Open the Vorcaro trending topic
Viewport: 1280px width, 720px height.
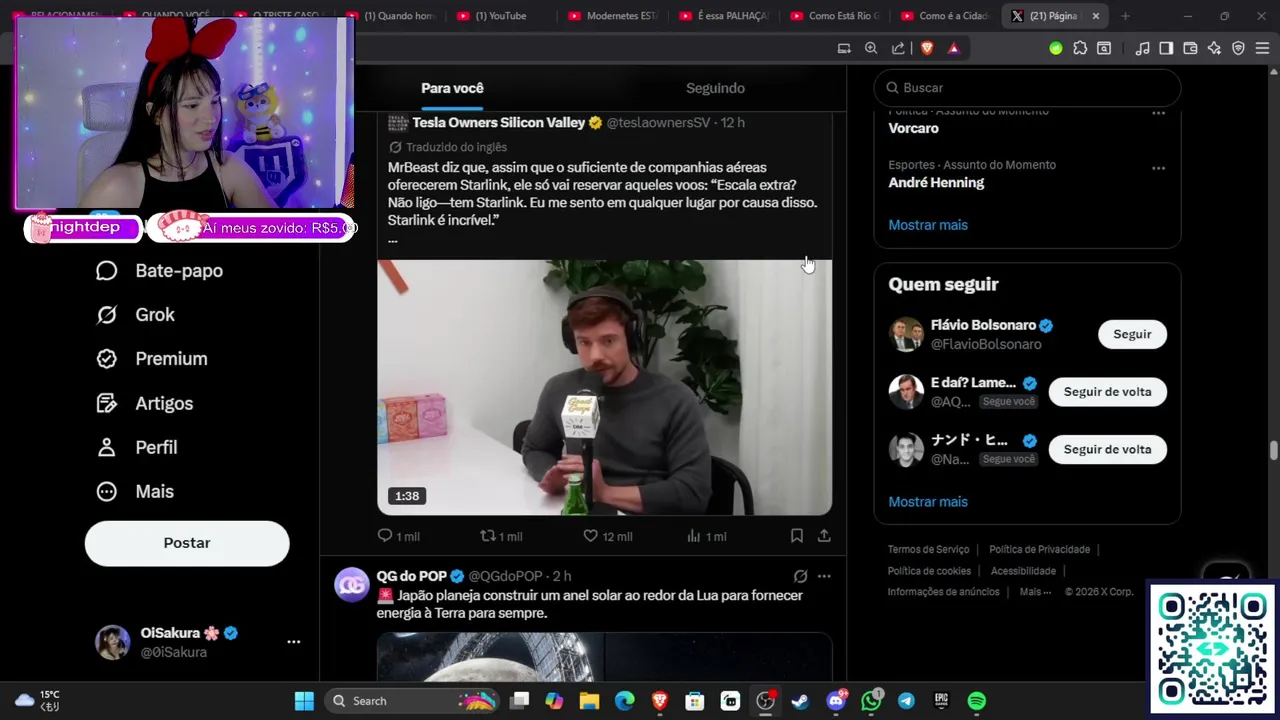point(913,128)
